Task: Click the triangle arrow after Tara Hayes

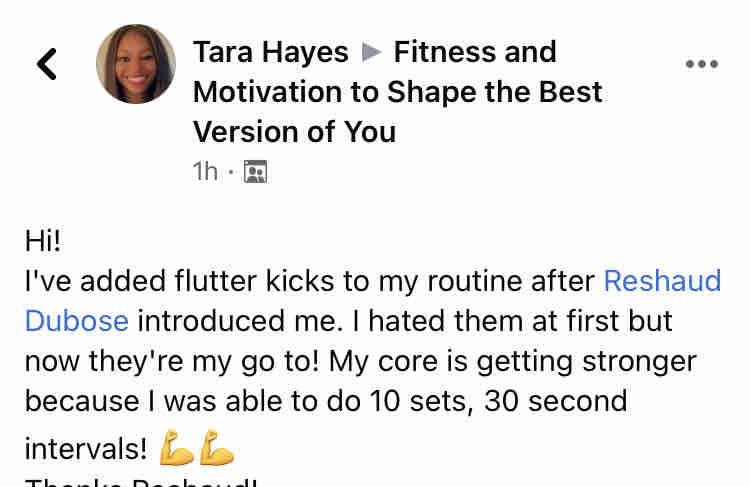Action: point(371,52)
